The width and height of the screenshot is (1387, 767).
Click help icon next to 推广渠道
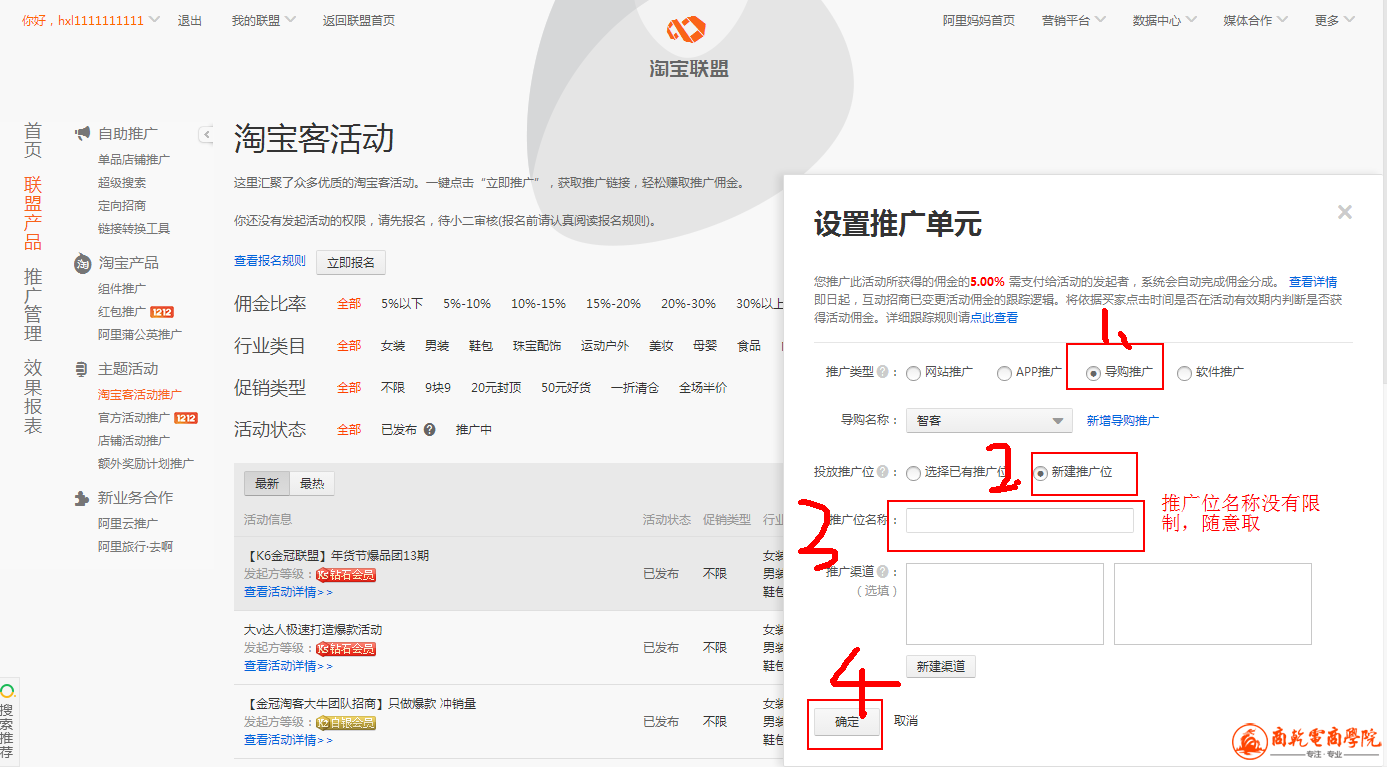coord(883,572)
